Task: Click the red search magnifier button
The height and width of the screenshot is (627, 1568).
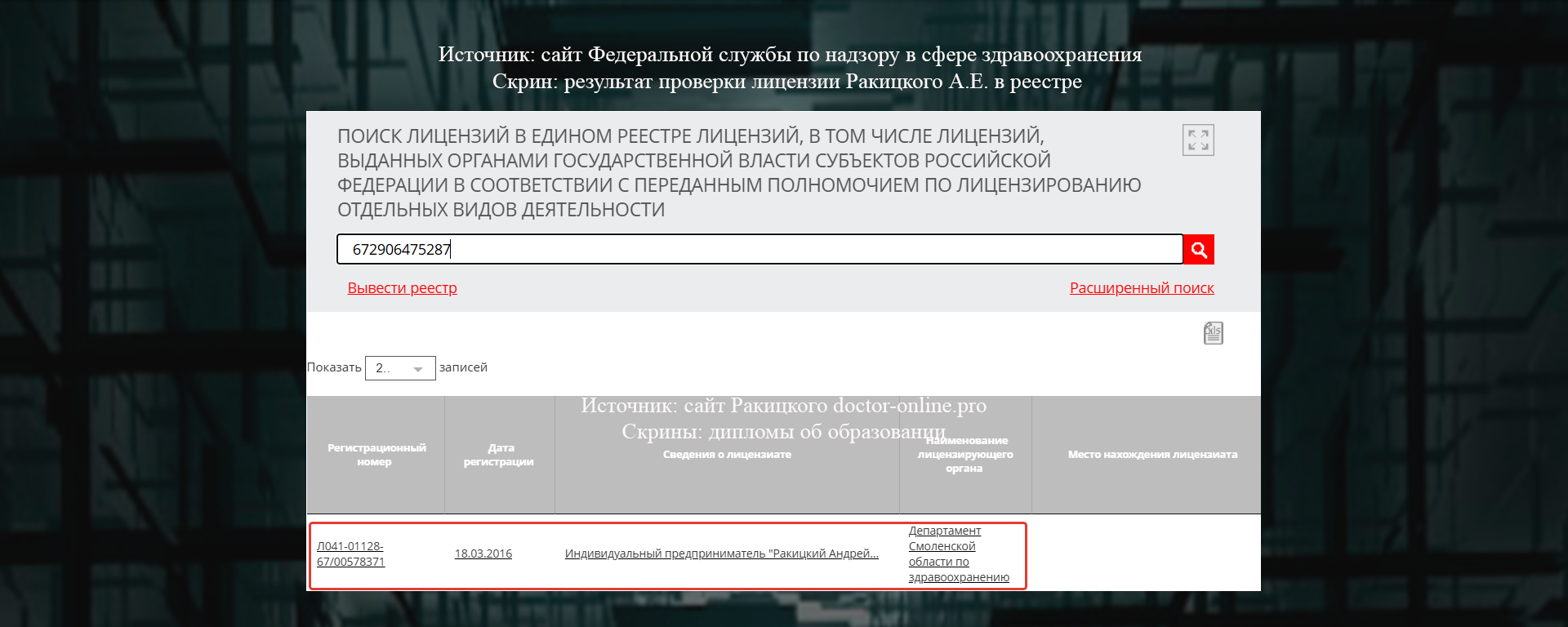Action: click(1199, 250)
